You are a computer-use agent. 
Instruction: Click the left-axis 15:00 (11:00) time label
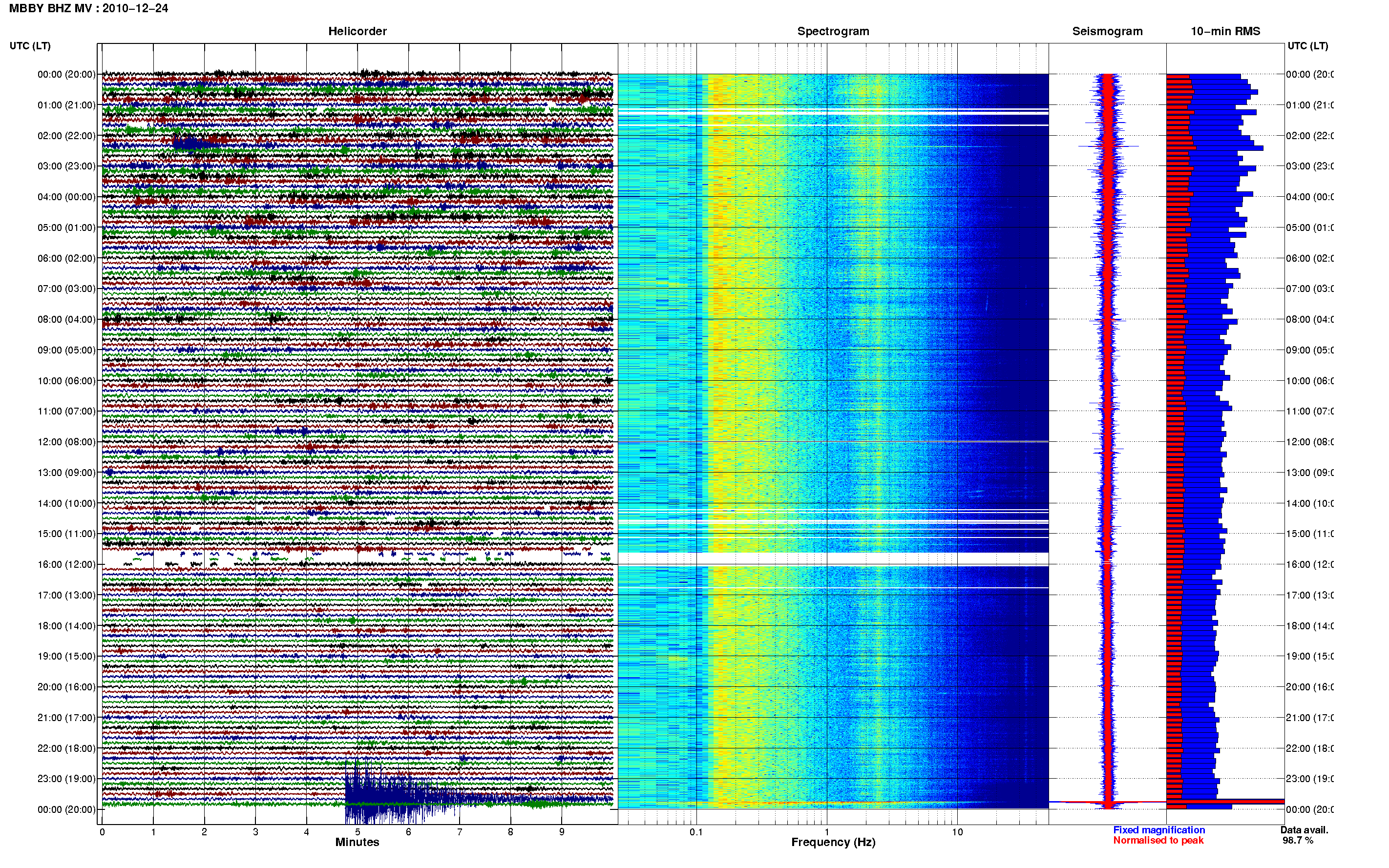coord(66,534)
